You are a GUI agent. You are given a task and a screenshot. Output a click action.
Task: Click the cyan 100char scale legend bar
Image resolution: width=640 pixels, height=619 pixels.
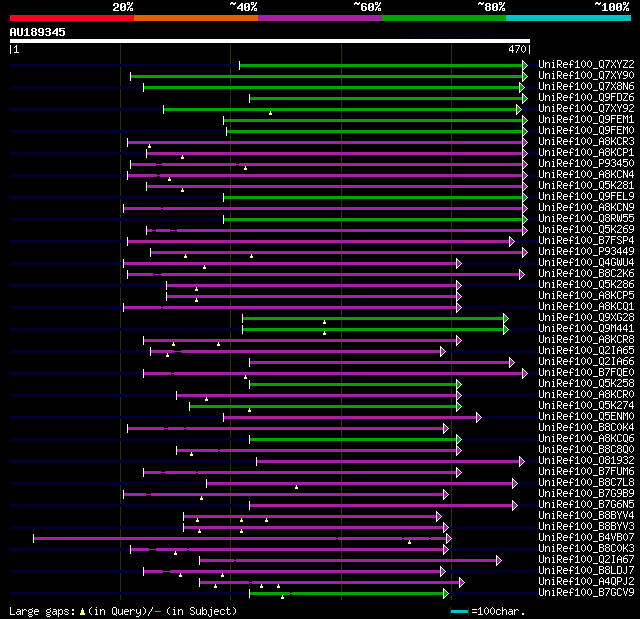pyautogui.click(x=459, y=611)
